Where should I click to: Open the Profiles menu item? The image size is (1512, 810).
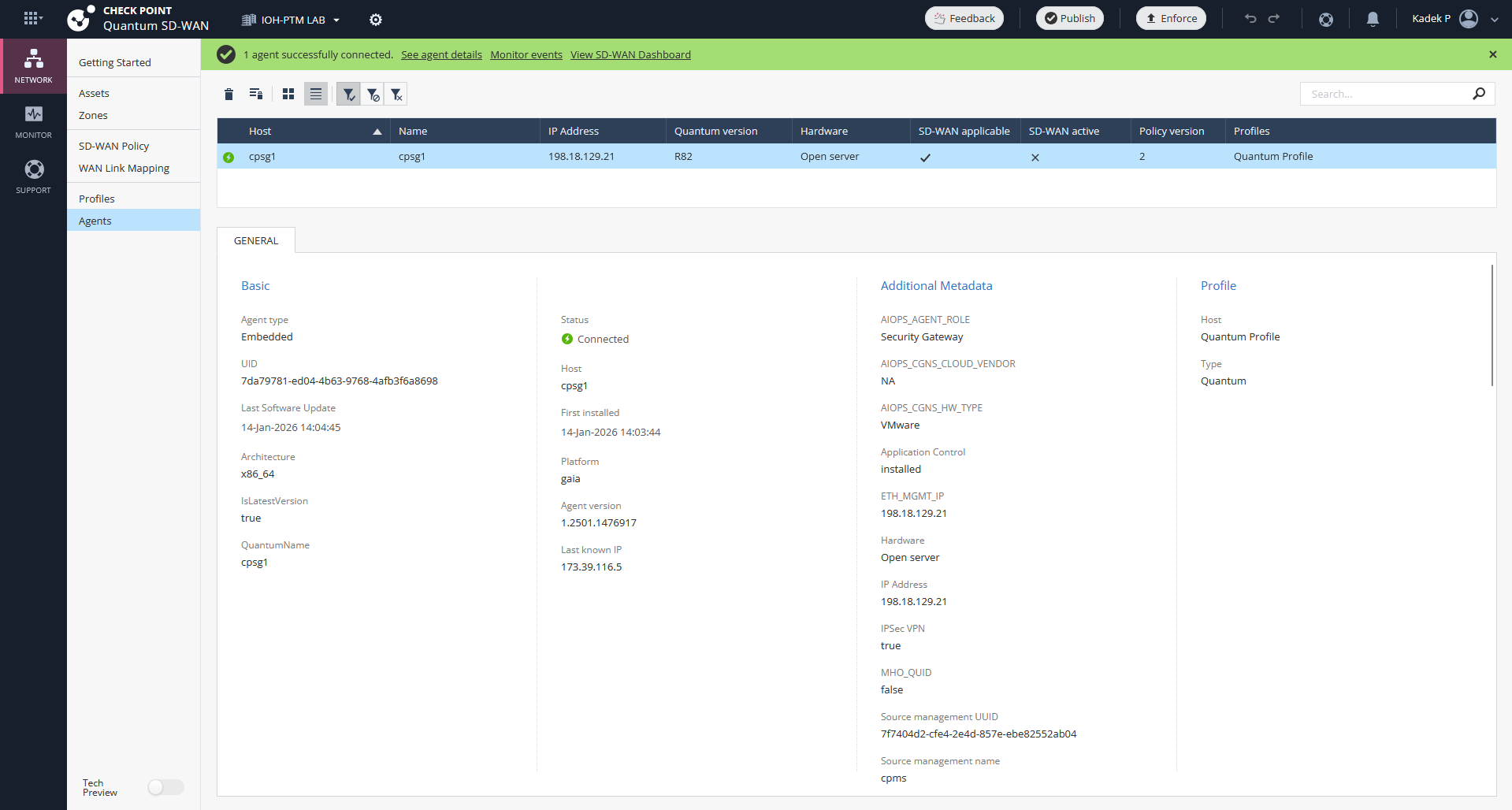(x=97, y=199)
